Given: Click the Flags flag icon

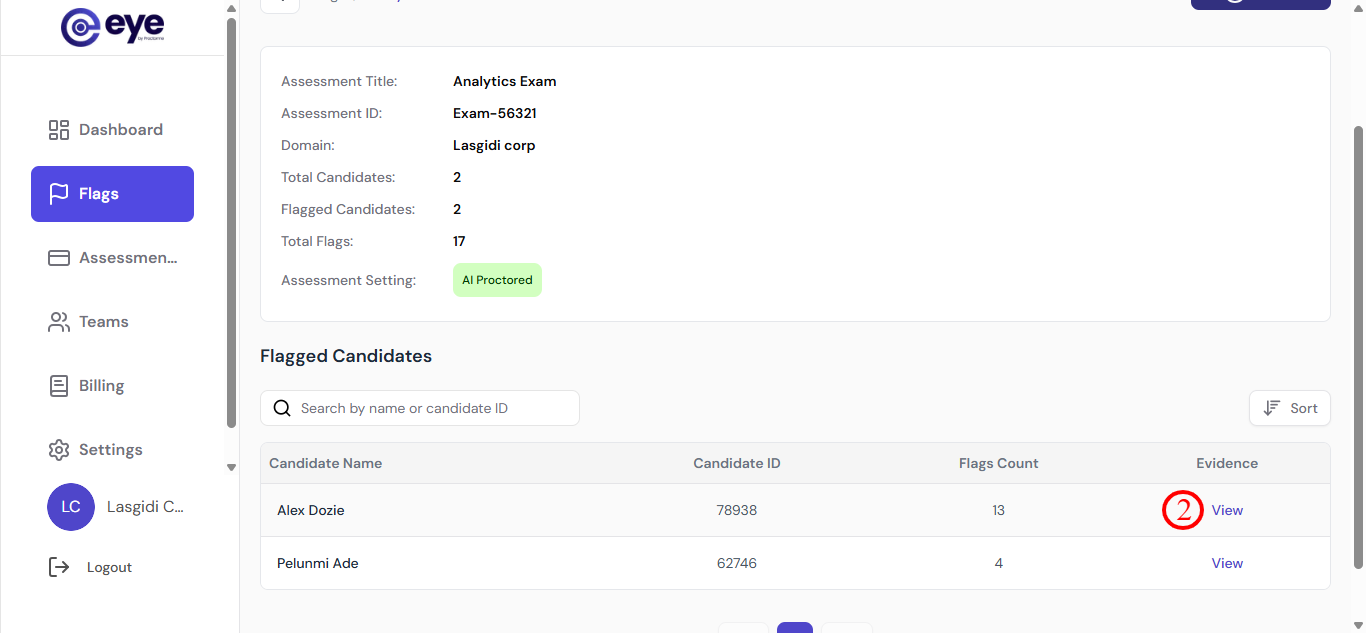Looking at the screenshot, I should [x=59, y=194].
